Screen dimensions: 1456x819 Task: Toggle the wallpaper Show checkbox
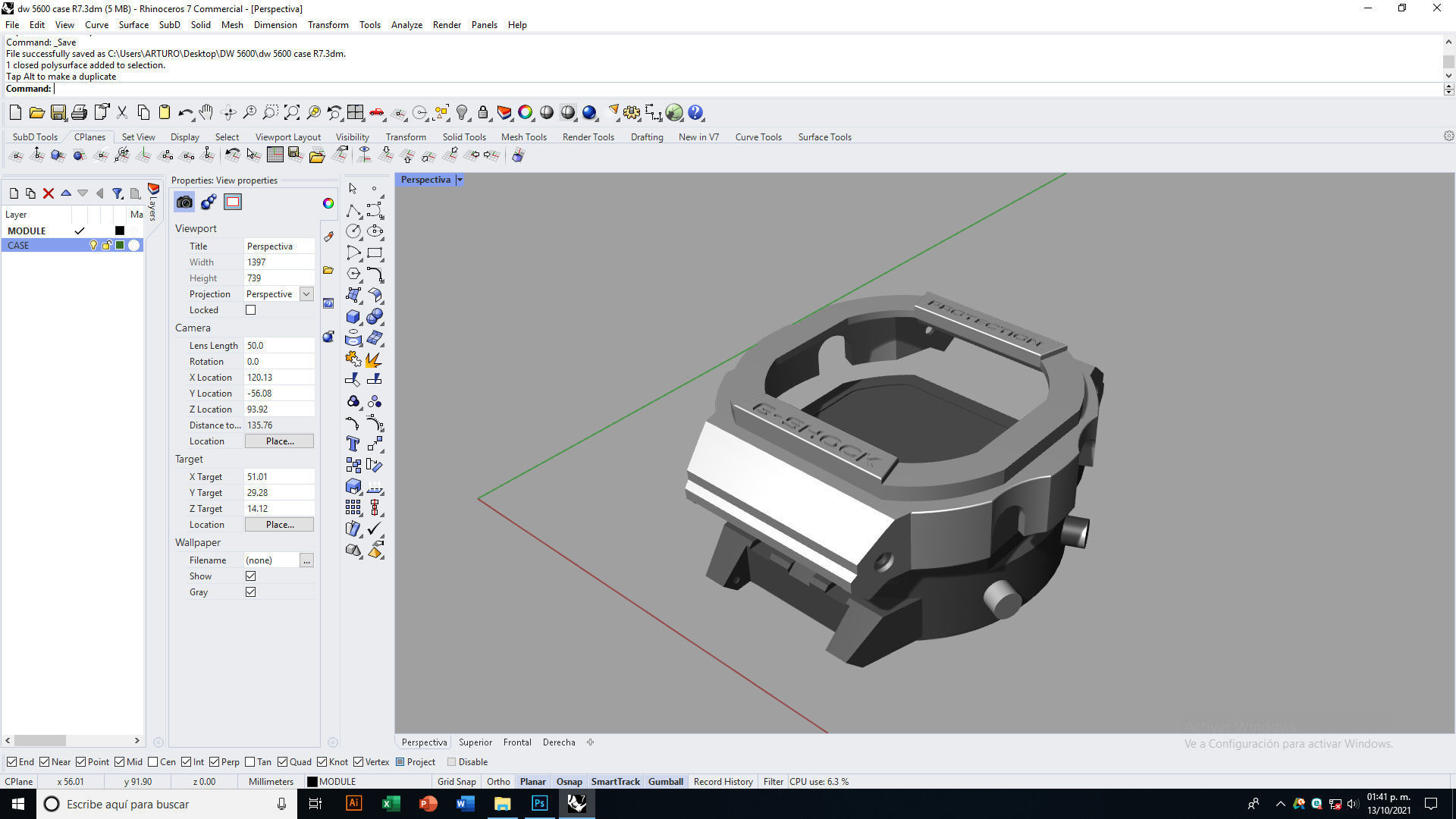[x=251, y=576]
